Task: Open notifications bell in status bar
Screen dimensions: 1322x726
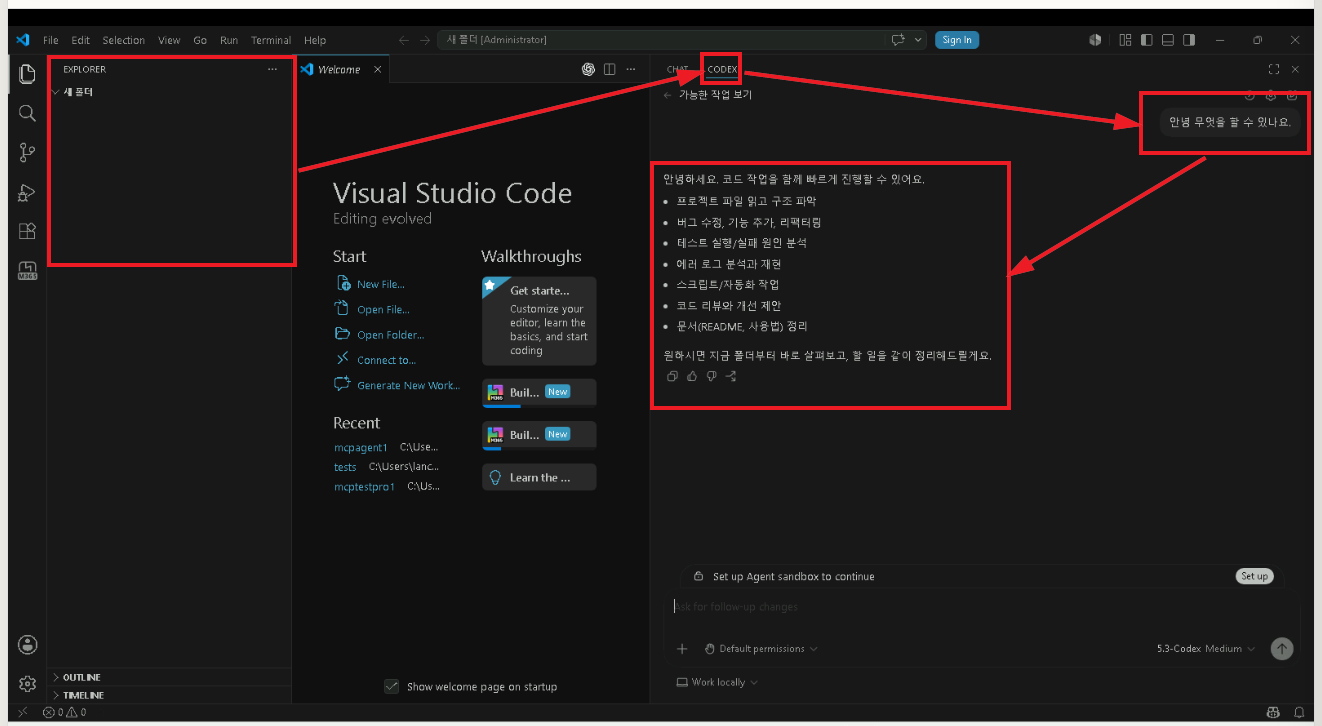Action: coord(1299,712)
